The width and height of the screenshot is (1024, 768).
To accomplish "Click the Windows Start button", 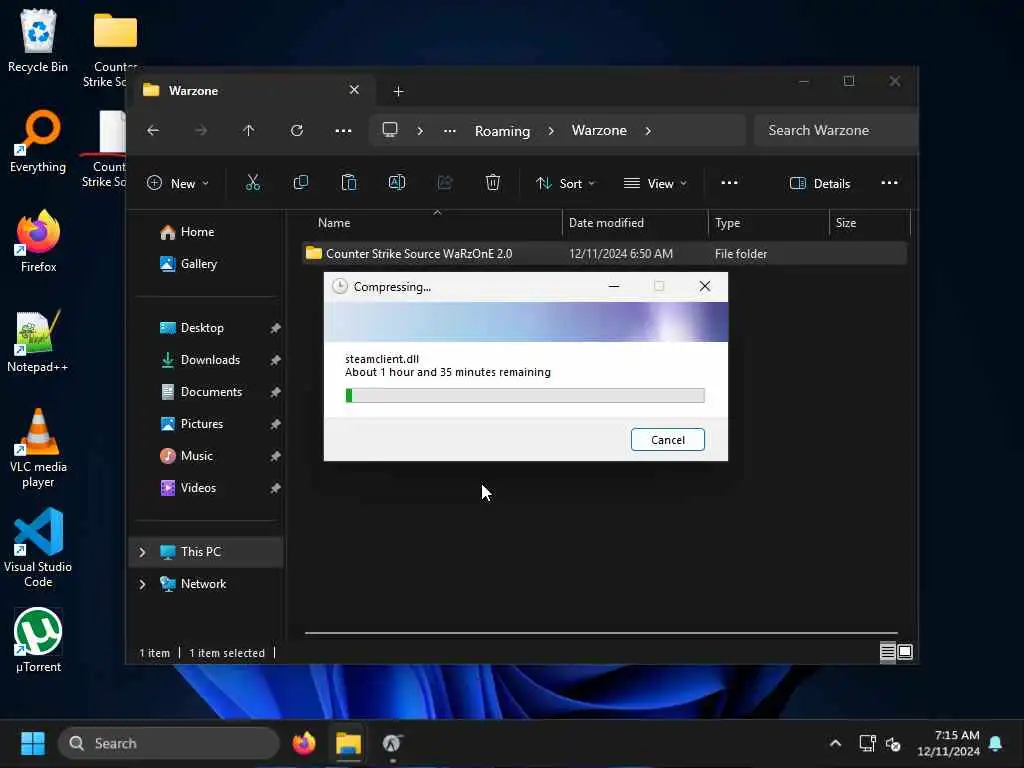I will pyautogui.click(x=33, y=743).
